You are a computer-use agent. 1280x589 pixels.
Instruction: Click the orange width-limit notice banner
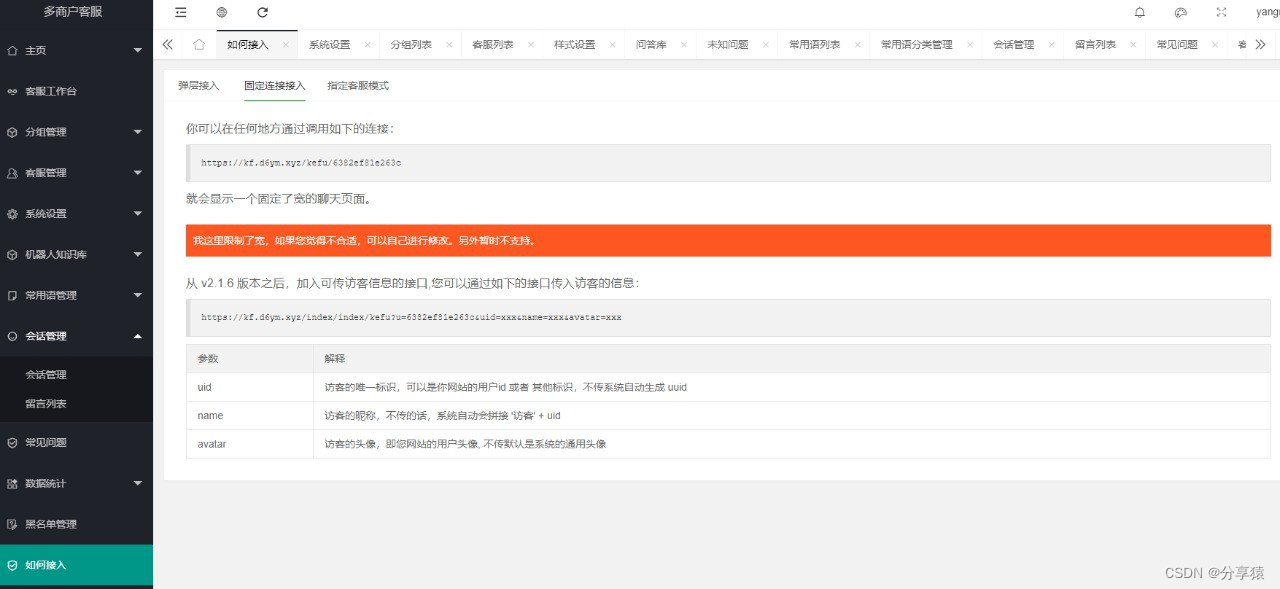point(728,240)
